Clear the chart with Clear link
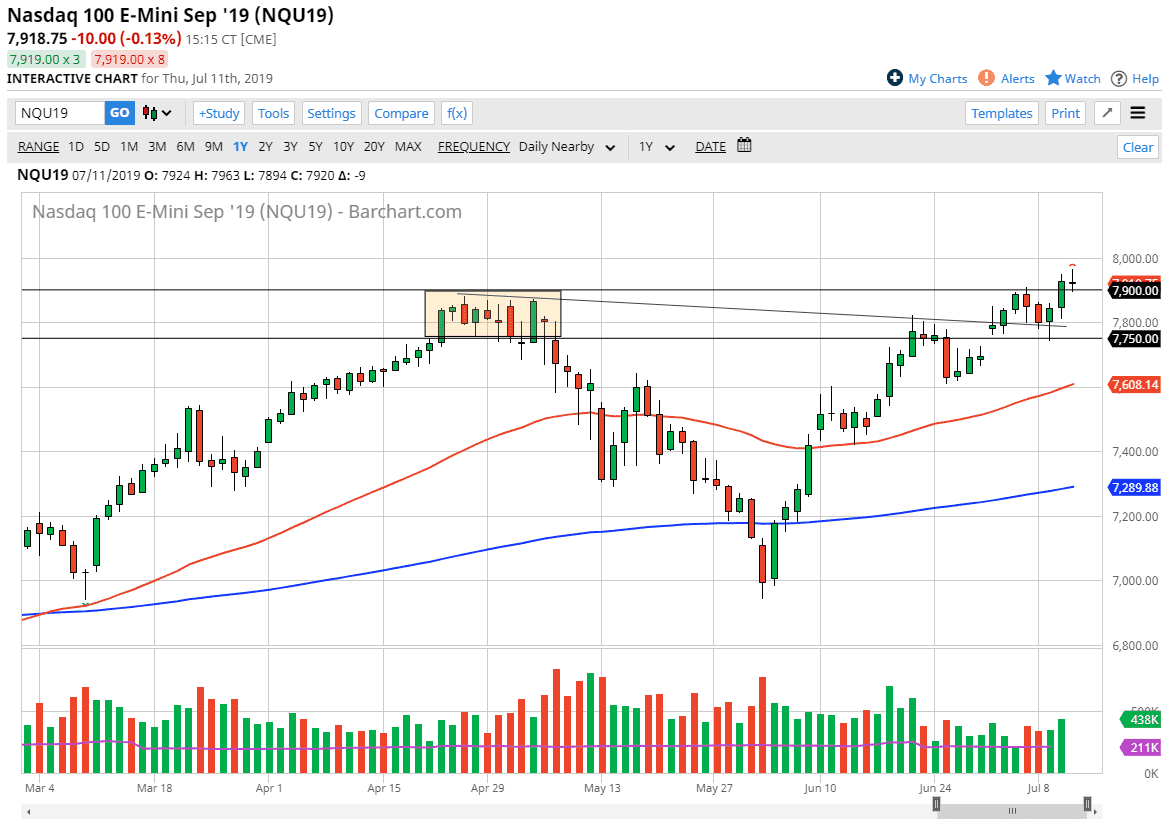The width and height of the screenshot is (1173, 819). 1138,146
